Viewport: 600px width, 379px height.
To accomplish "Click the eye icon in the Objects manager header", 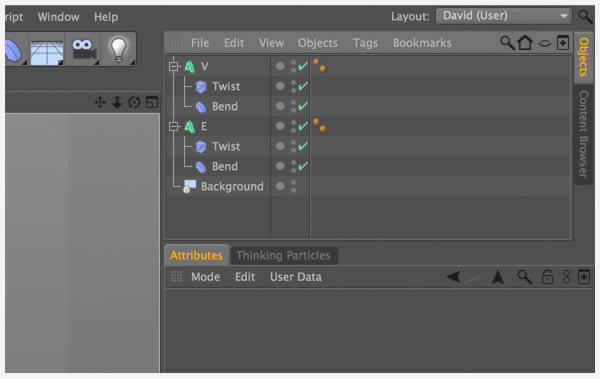I will [x=544, y=43].
